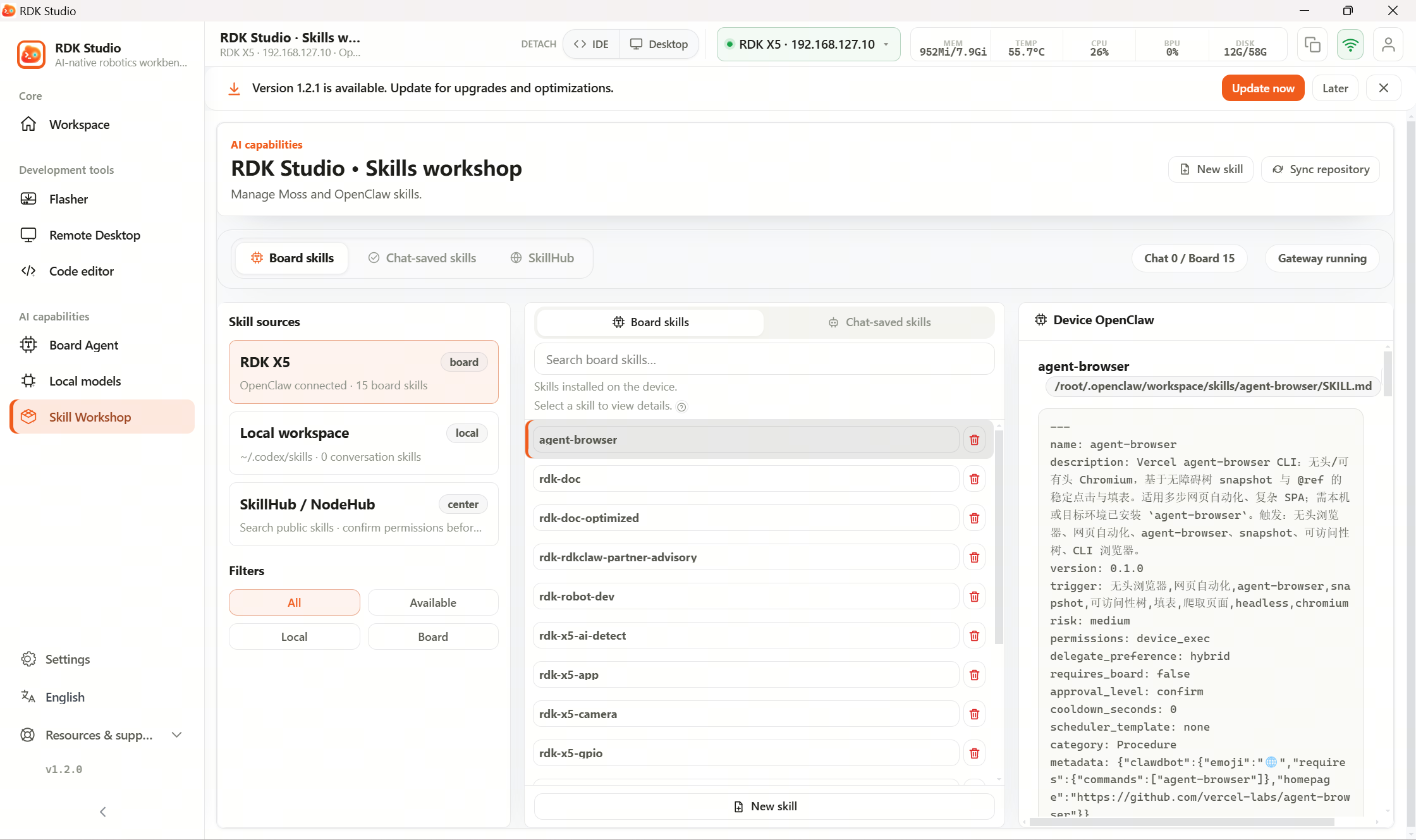Click Device OpenClaw horizontal scrollbar

1182,822
